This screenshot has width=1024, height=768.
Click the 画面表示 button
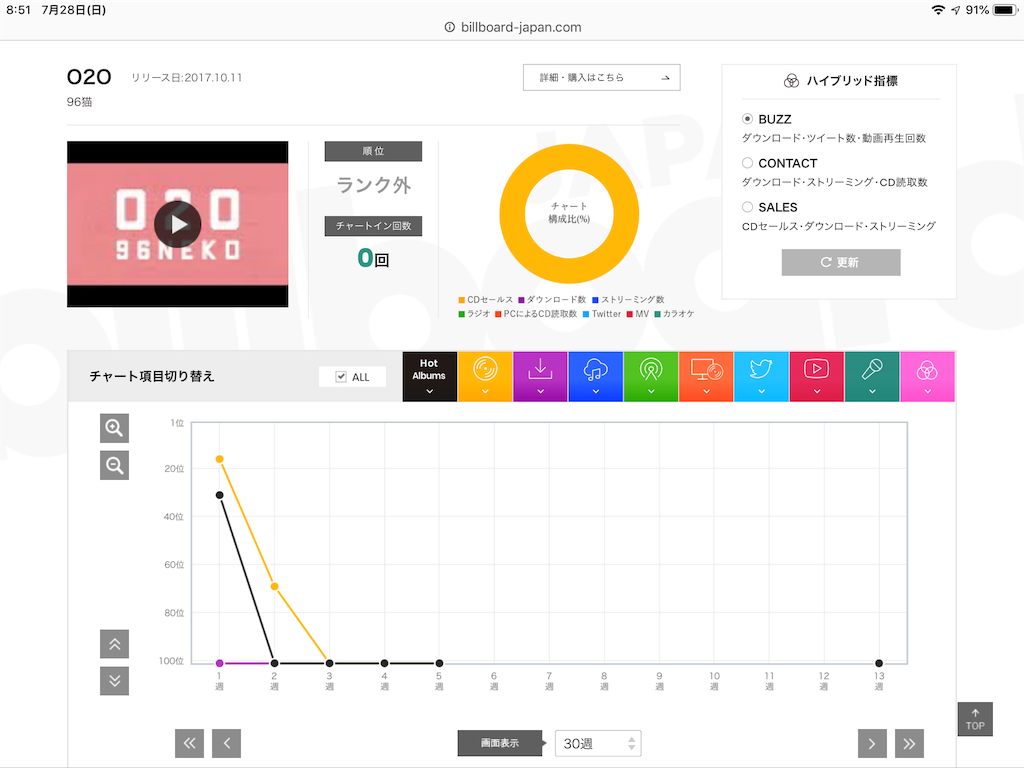(500, 743)
